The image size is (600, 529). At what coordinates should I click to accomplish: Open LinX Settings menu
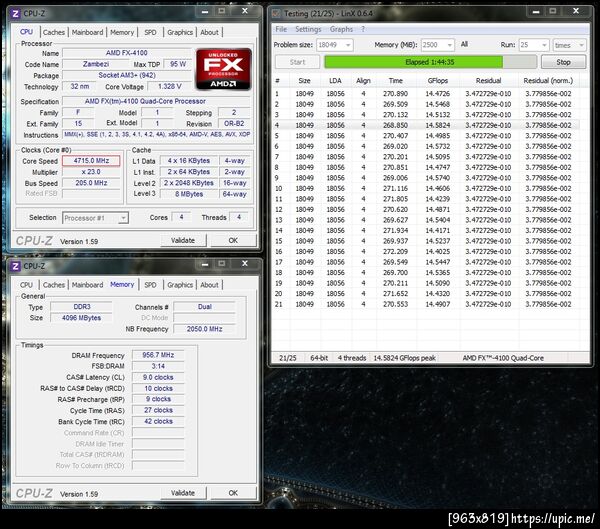[308, 29]
